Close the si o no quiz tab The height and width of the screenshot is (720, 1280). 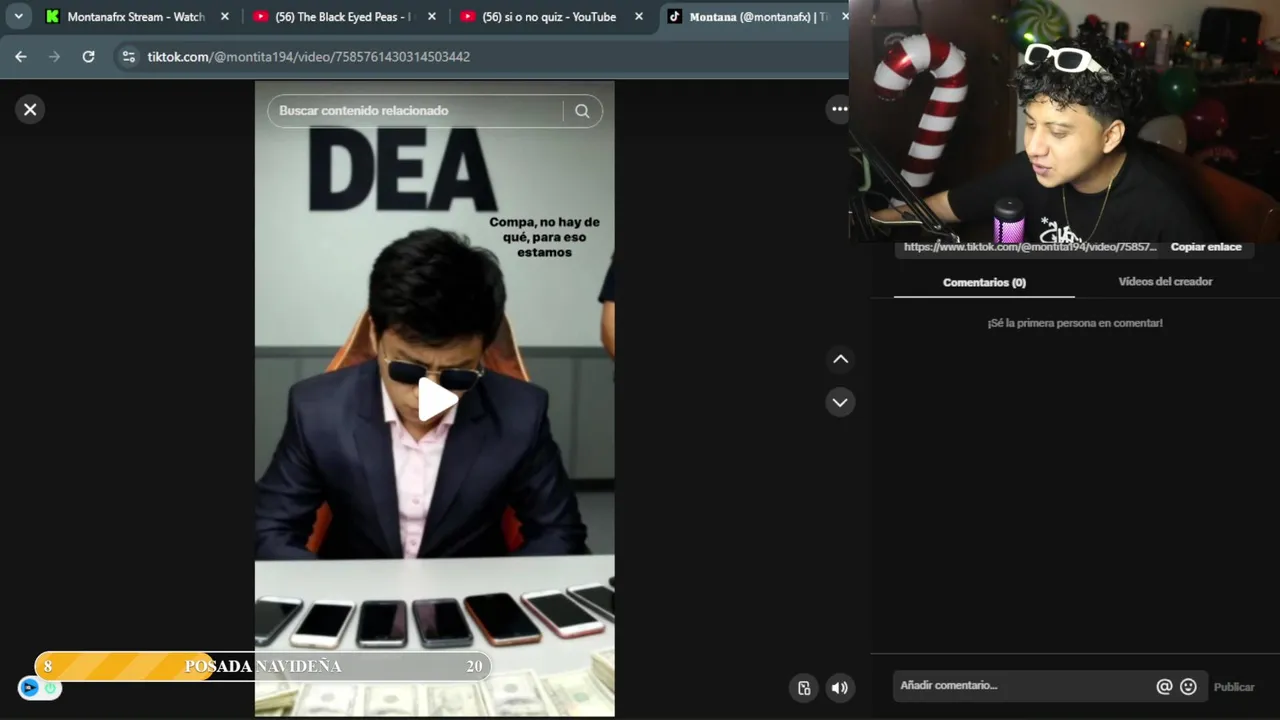click(x=639, y=16)
